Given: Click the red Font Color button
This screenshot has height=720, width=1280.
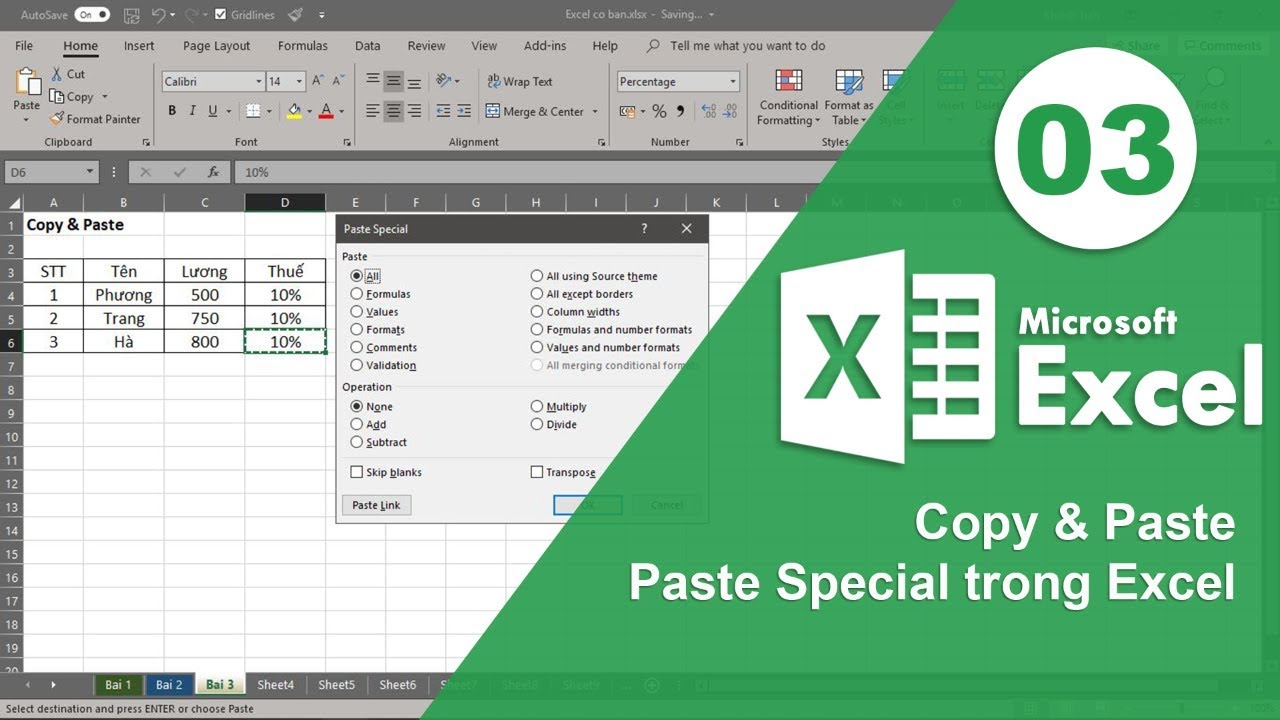Looking at the screenshot, I should (325, 111).
